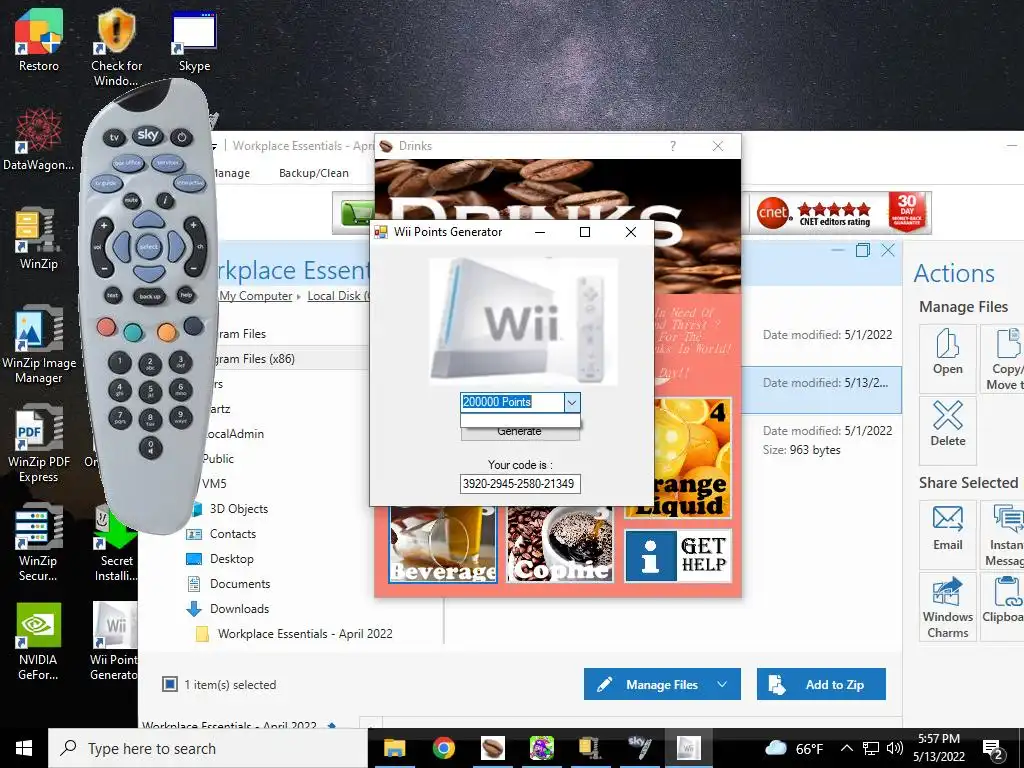Open the Backup/Clean menu in WinZip
The width and height of the screenshot is (1024, 768).
(313, 173)
